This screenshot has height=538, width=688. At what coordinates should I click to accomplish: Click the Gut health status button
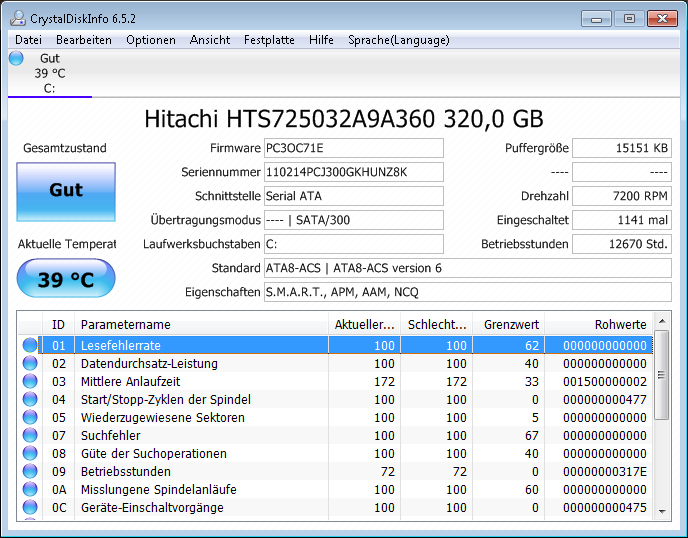click(x=66, y=192)
